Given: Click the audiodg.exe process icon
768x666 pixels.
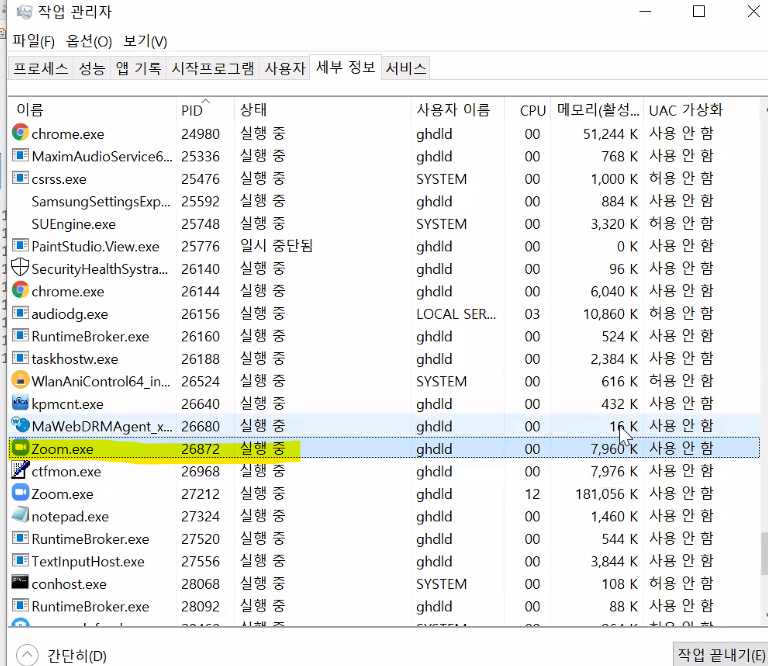Looking at the screenshot, I should pos(20,313).
